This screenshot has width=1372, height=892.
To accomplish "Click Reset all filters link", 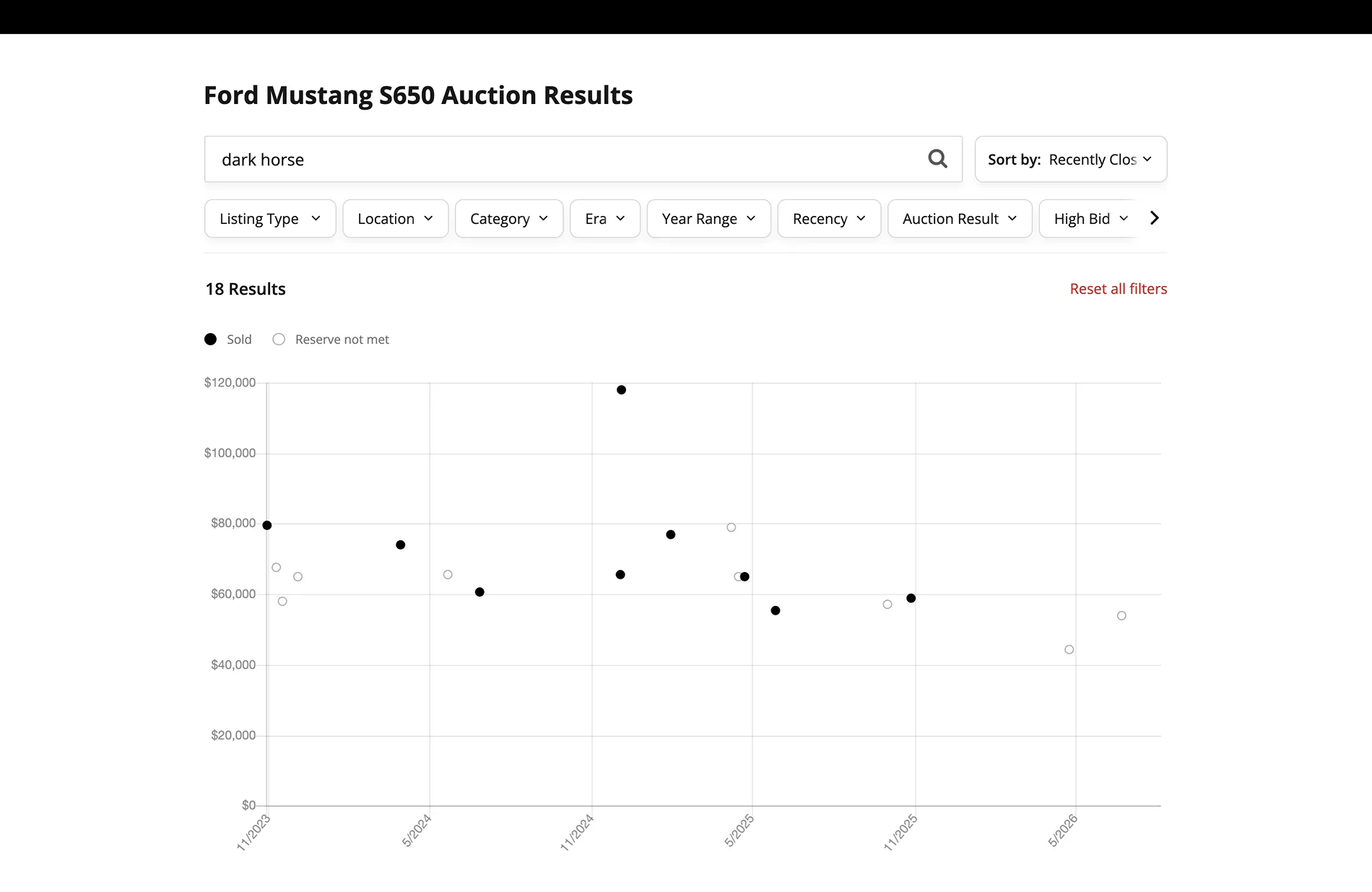I will 1118,289.
